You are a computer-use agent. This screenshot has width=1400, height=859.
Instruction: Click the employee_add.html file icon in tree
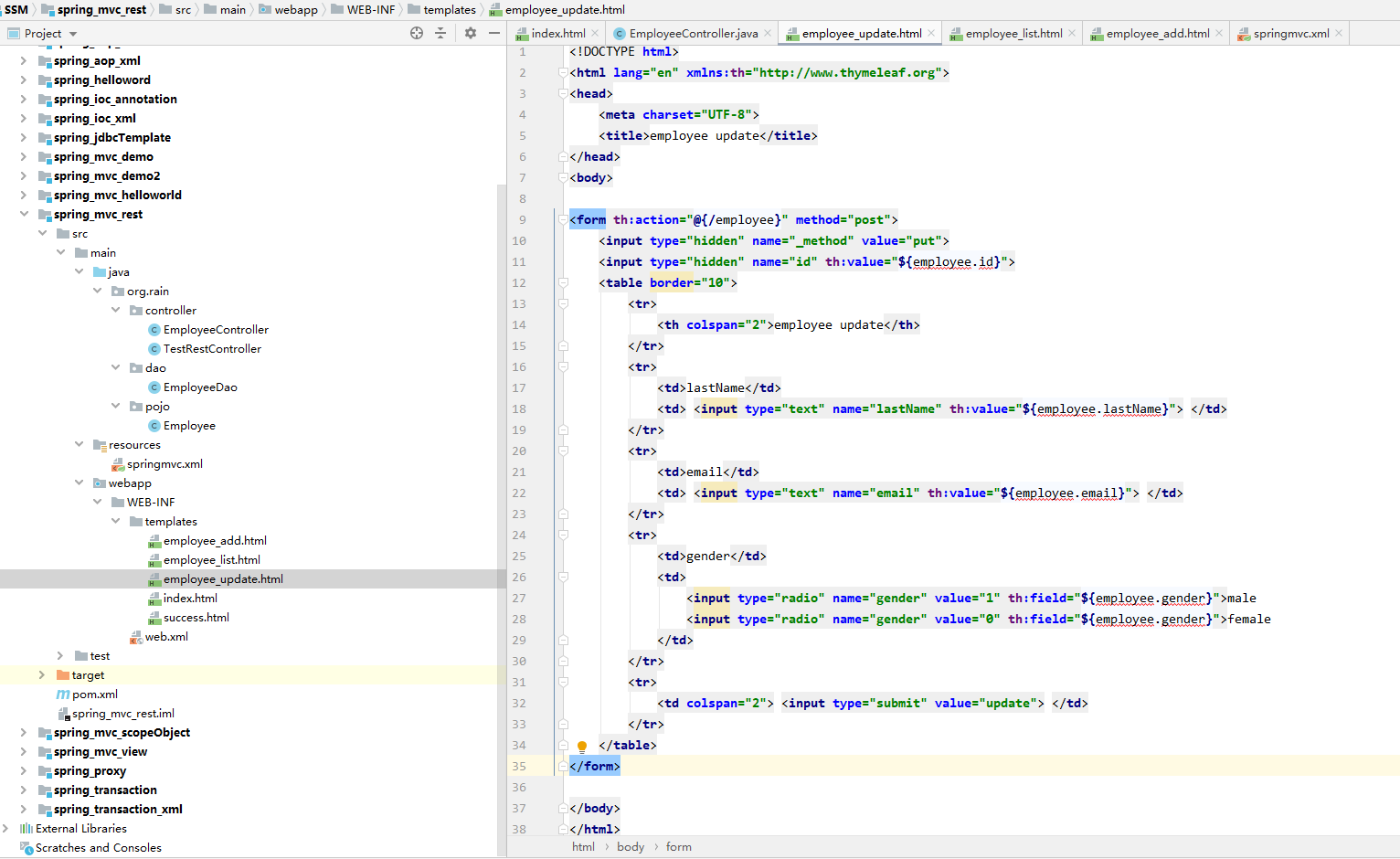[154, 541]
